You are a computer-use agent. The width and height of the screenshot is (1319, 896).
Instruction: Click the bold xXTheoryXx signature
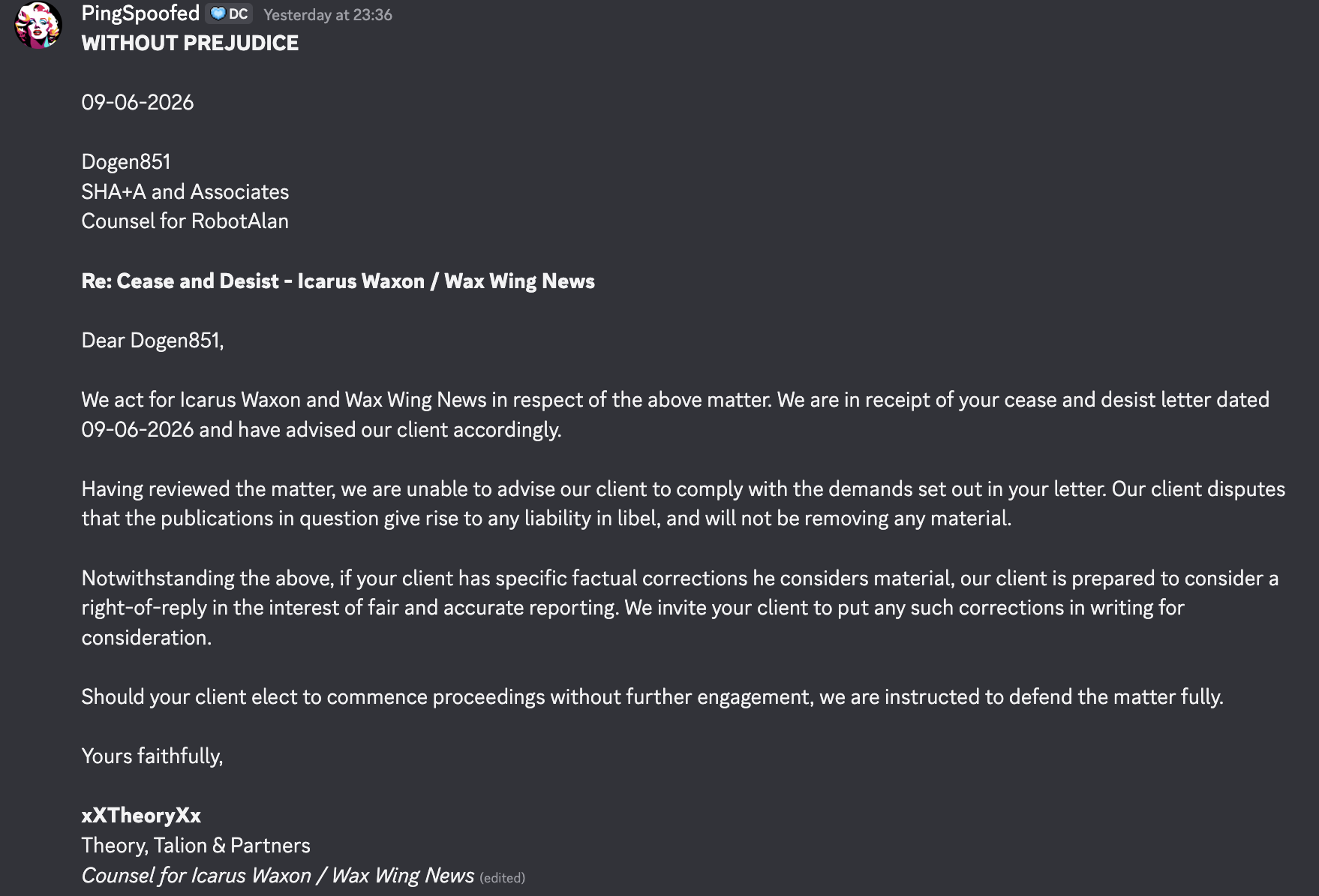coord(141,816)
